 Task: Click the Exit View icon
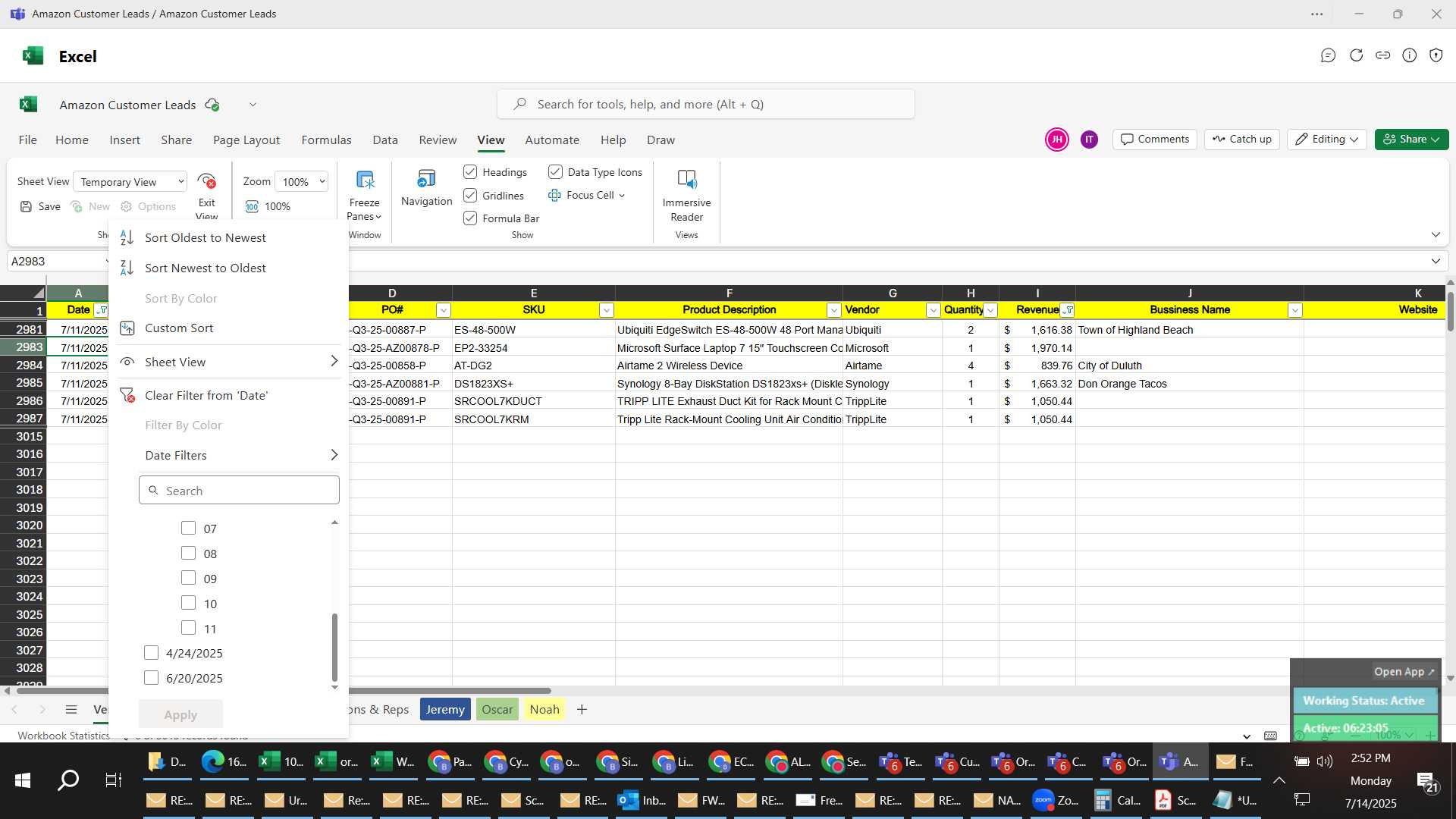(206, 181)
